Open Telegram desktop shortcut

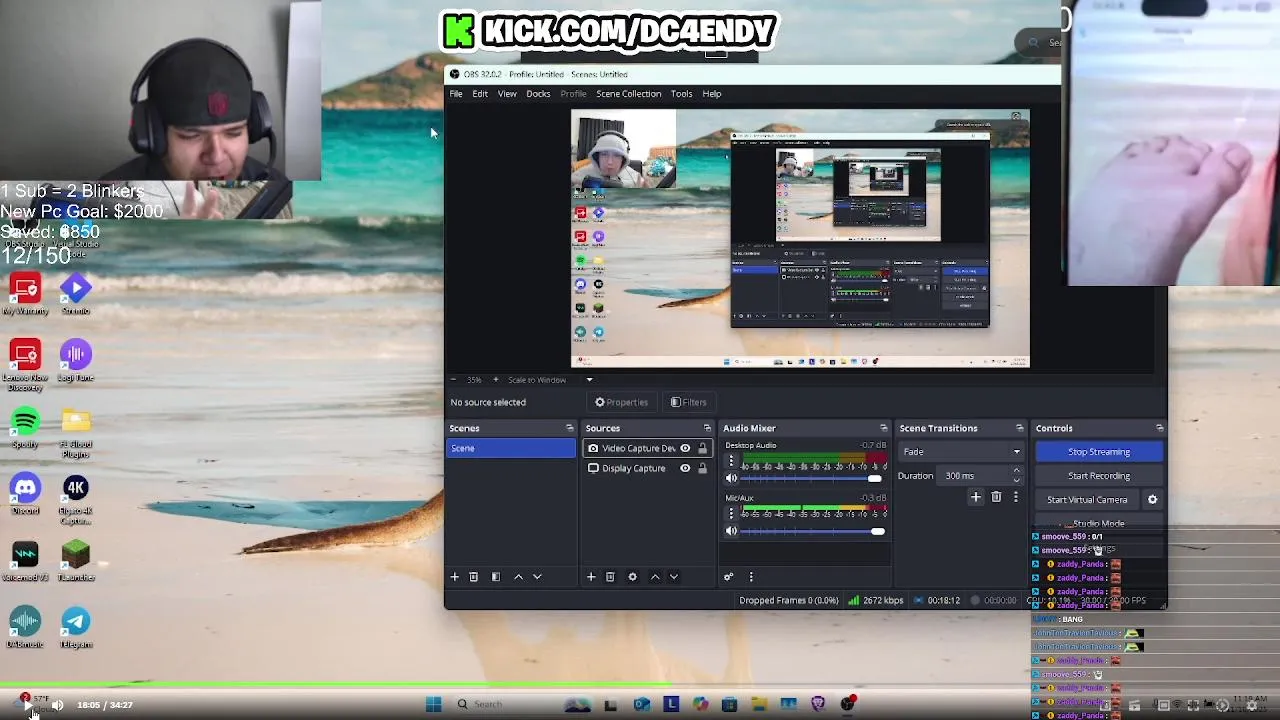tap(75, 627)
